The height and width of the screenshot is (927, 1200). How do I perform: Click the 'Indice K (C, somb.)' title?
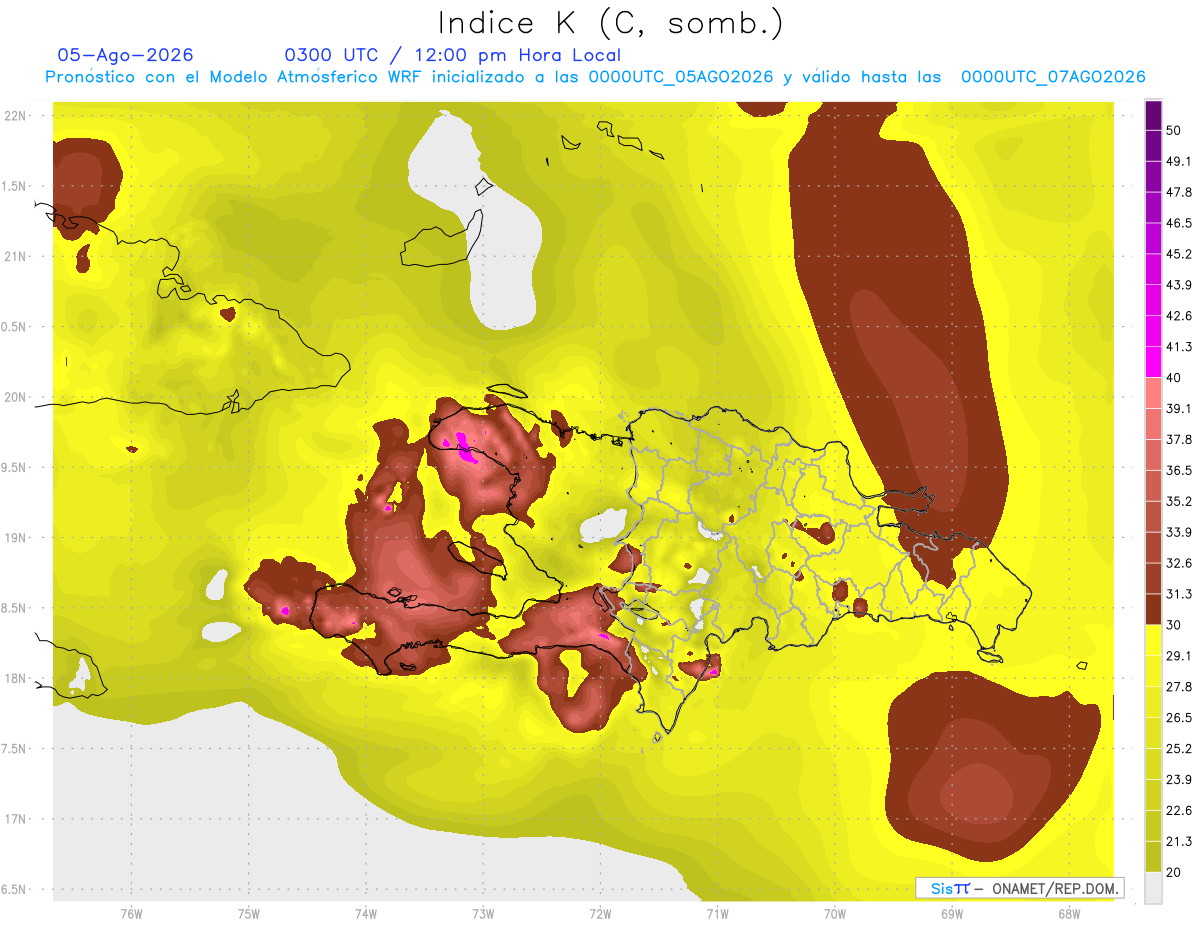coord(611,23)
